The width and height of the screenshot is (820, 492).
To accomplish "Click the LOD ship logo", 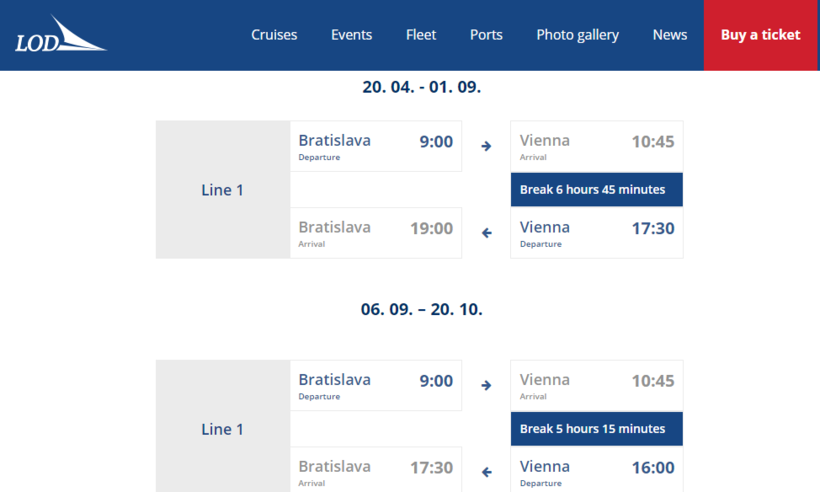I will [60, 35].
